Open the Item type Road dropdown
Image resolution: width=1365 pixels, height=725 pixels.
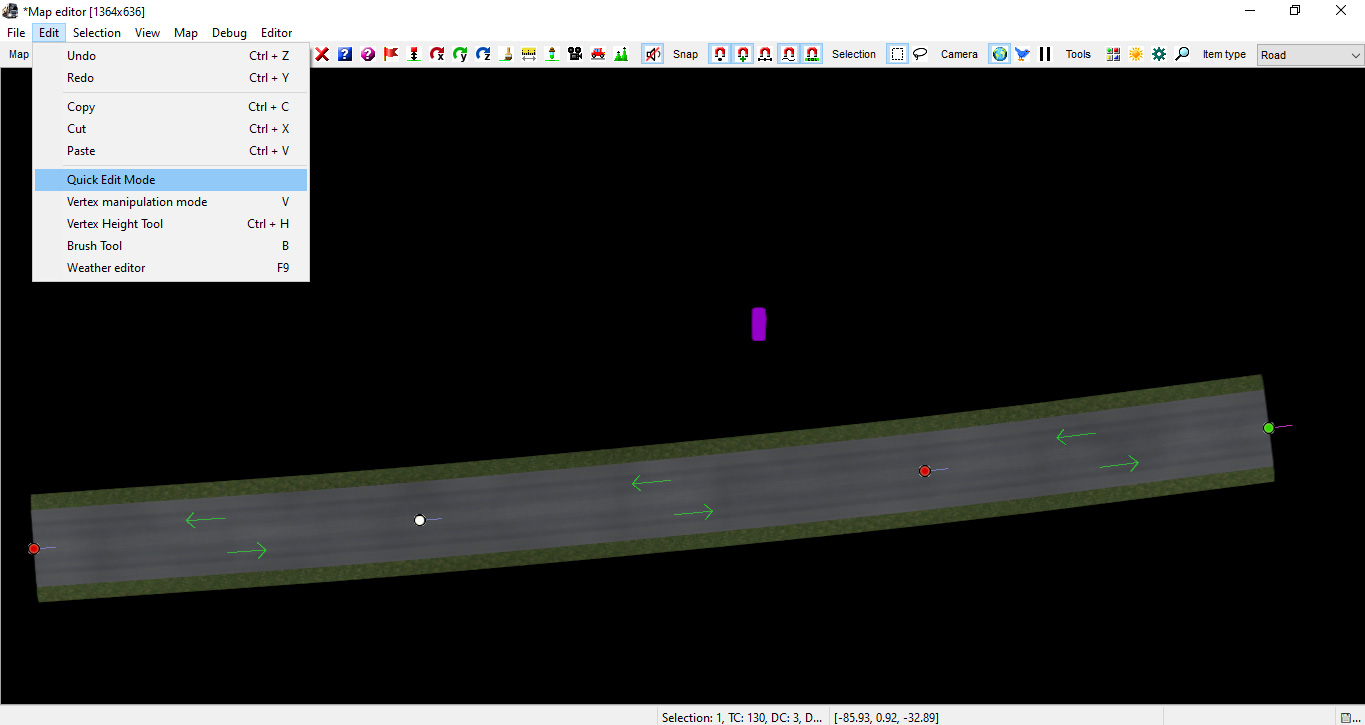(x=1310, y=55)
